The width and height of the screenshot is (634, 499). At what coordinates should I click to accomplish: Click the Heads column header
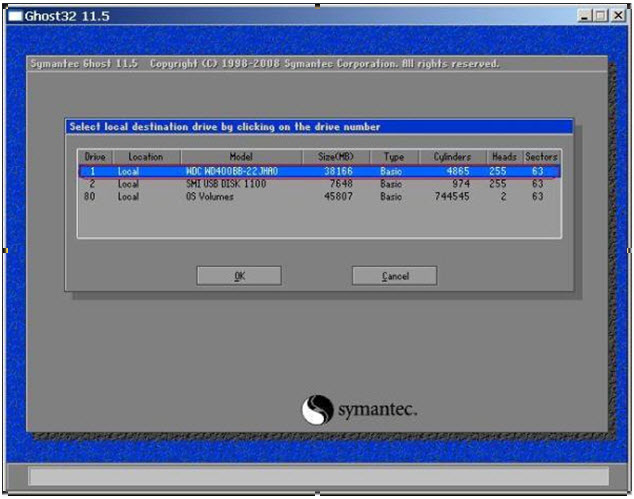click(x=504, y=157)
